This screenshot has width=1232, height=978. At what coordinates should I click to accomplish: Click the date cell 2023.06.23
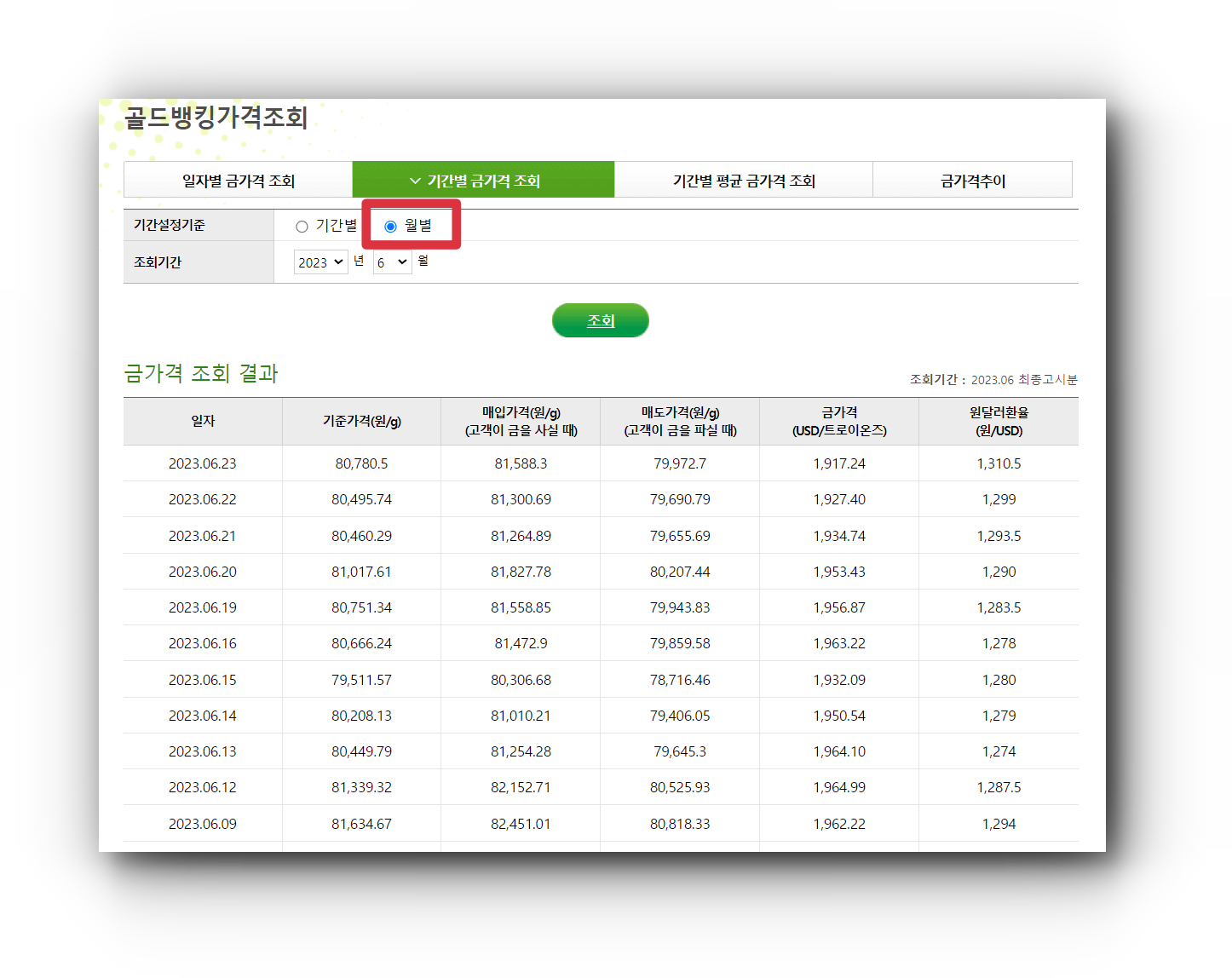pyautogui.click(x=203, y=463)
